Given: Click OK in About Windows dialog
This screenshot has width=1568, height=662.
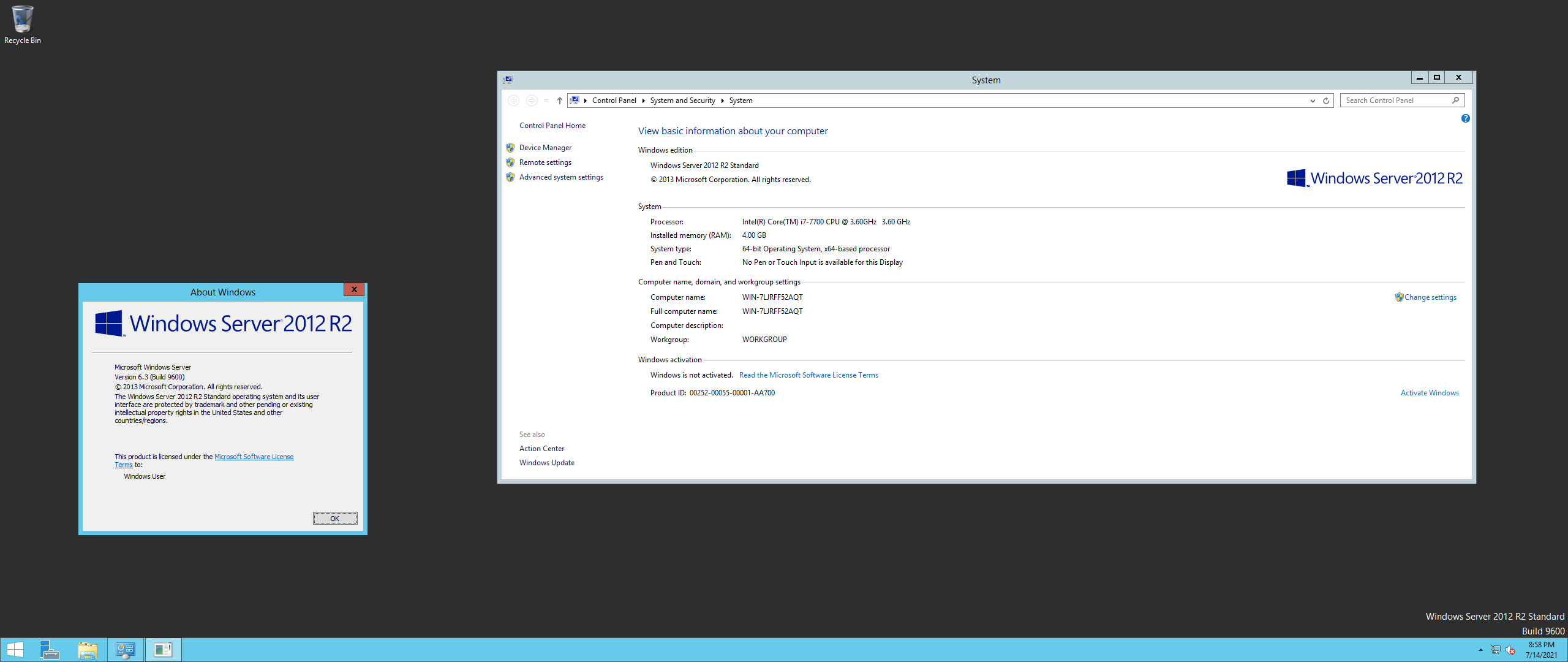Looking at the screenshot, I should tap(335, 519).
